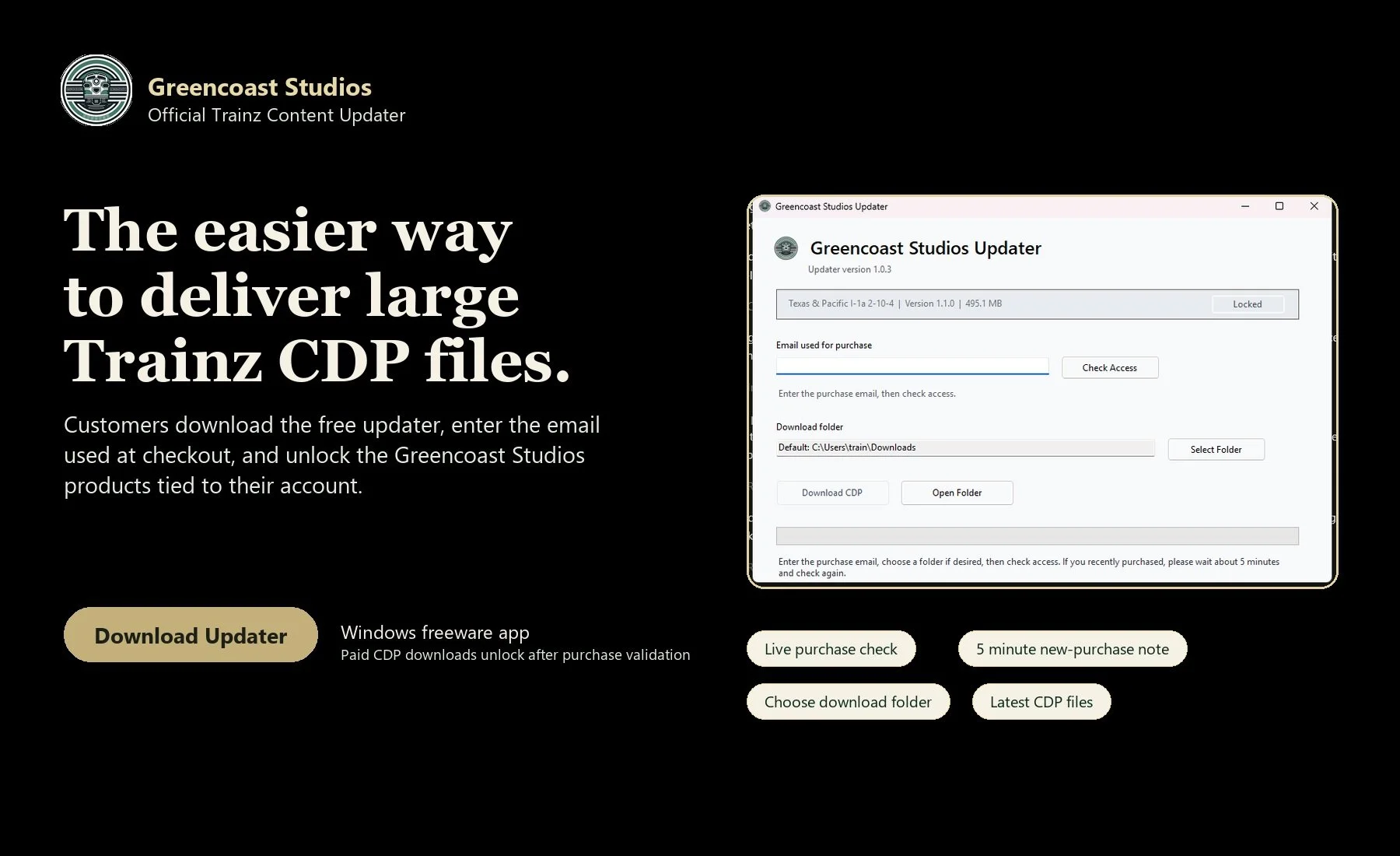Click the Download CDP button

[x=832, y=493]
